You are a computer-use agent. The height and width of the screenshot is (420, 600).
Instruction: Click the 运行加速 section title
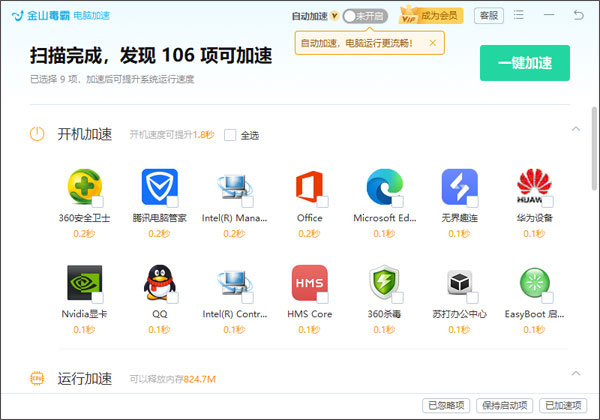(x=85, y=378)
